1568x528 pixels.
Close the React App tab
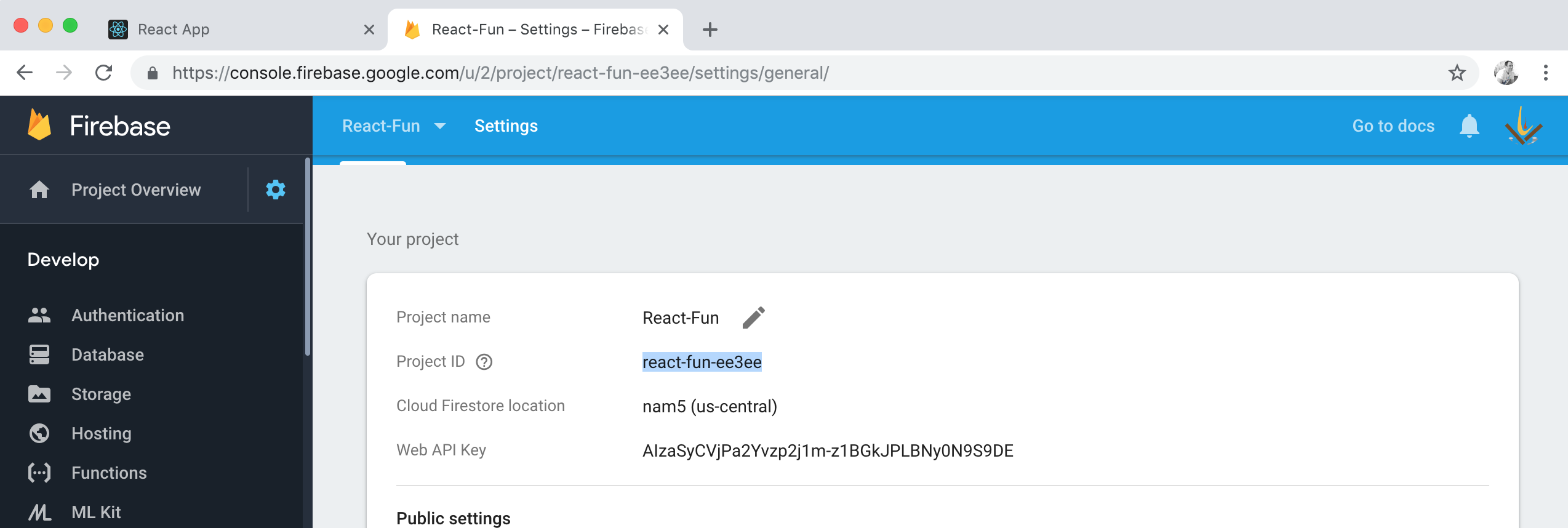click(x=369, y=30)
